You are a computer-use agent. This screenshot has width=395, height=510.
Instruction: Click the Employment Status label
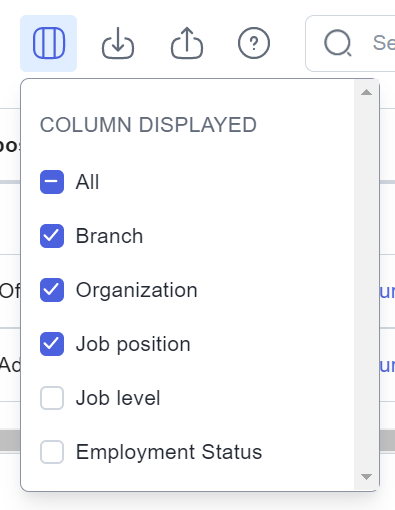click(x=169, y=452)
